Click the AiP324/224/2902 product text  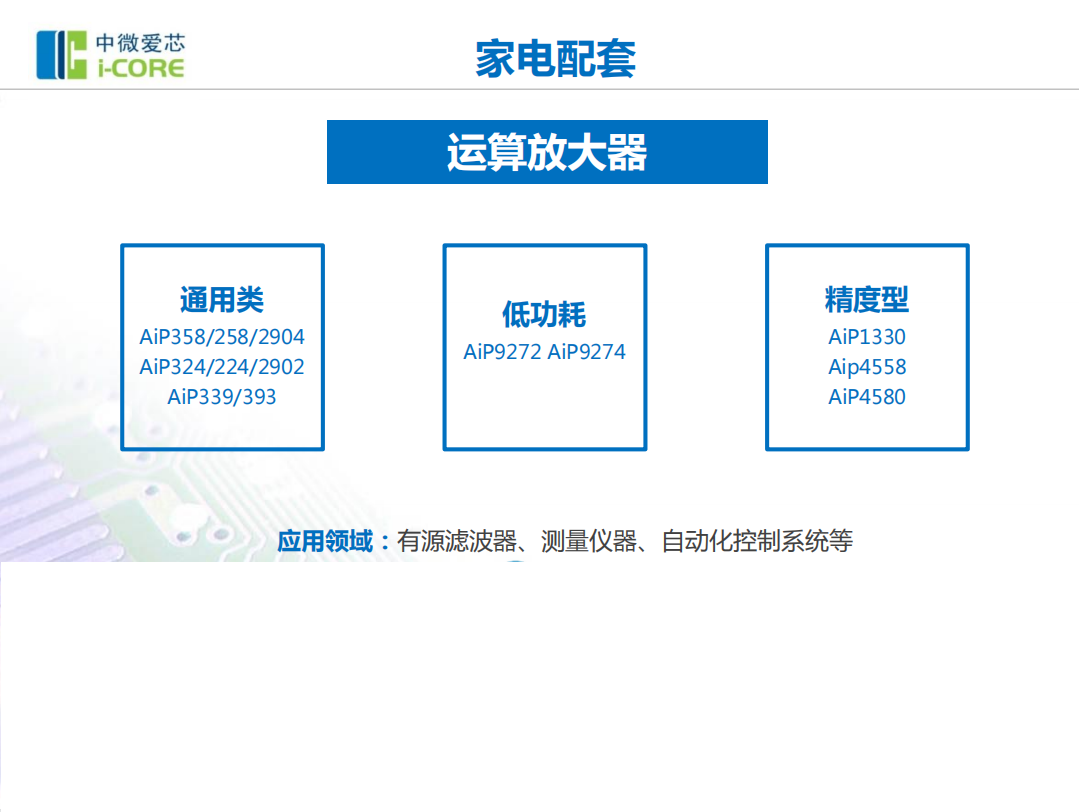(222, 367)
